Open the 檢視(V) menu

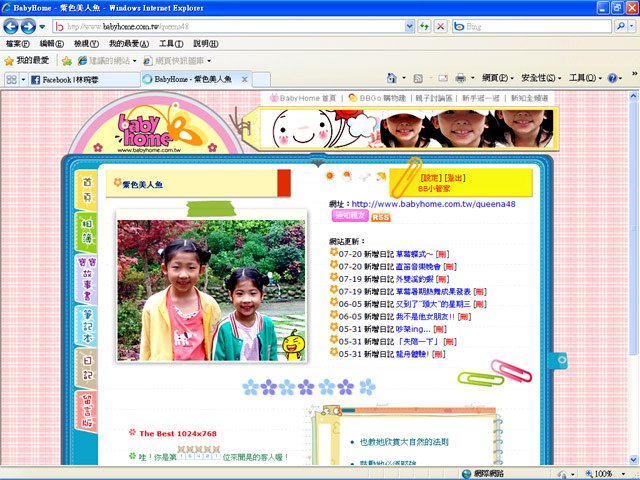click(86, 44)
